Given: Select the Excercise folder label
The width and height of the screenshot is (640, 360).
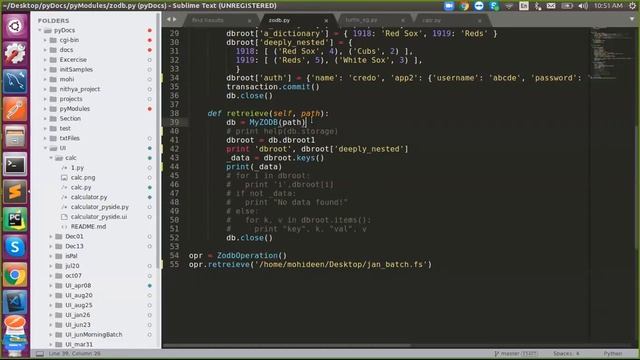Looking at the screenshot, I should (73, 60).
